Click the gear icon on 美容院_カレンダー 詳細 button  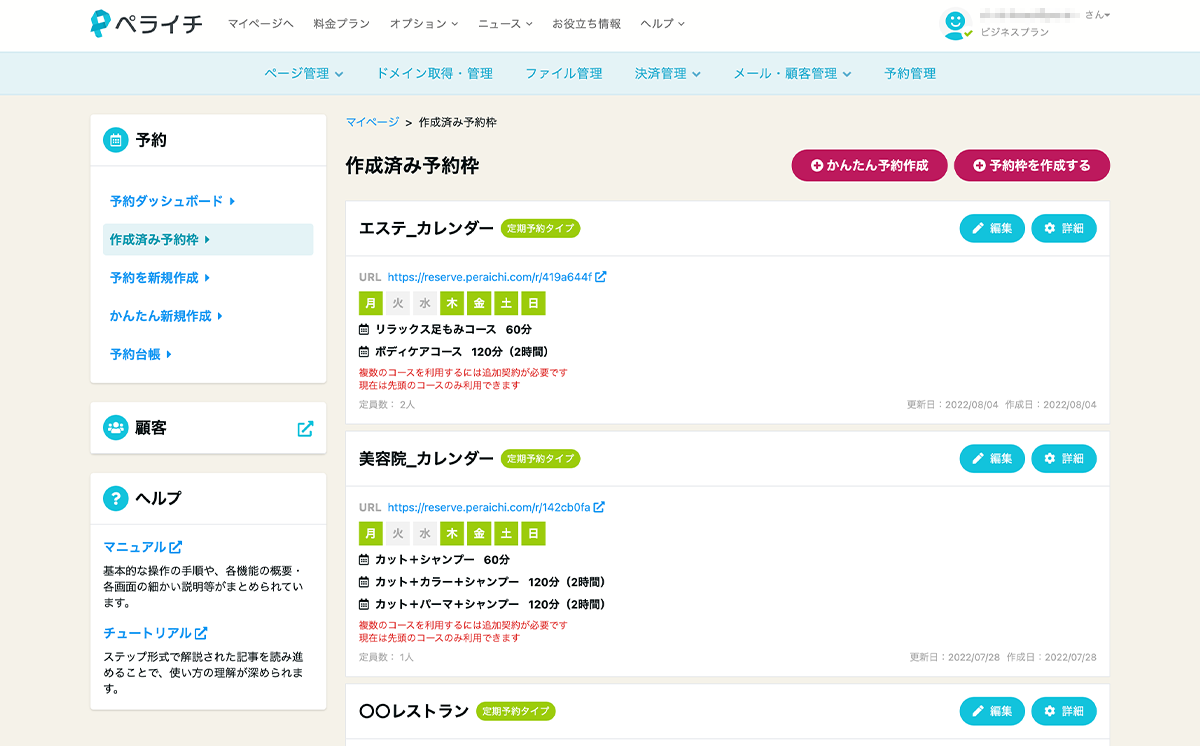(x=1049, y=458)
